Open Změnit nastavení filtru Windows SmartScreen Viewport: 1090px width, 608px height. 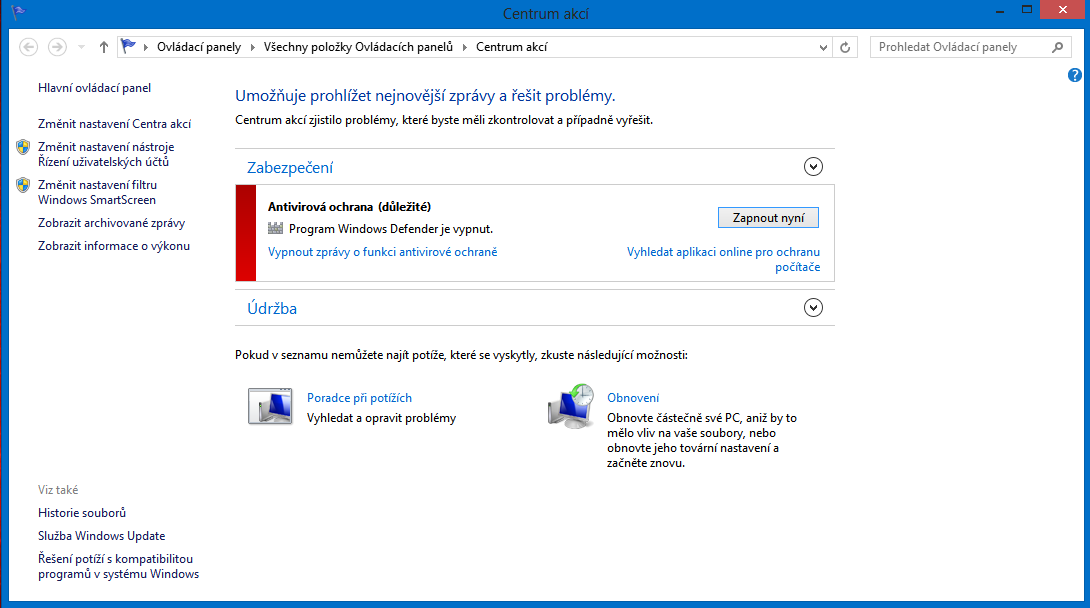pyautogui.click(x=97, y=192)
